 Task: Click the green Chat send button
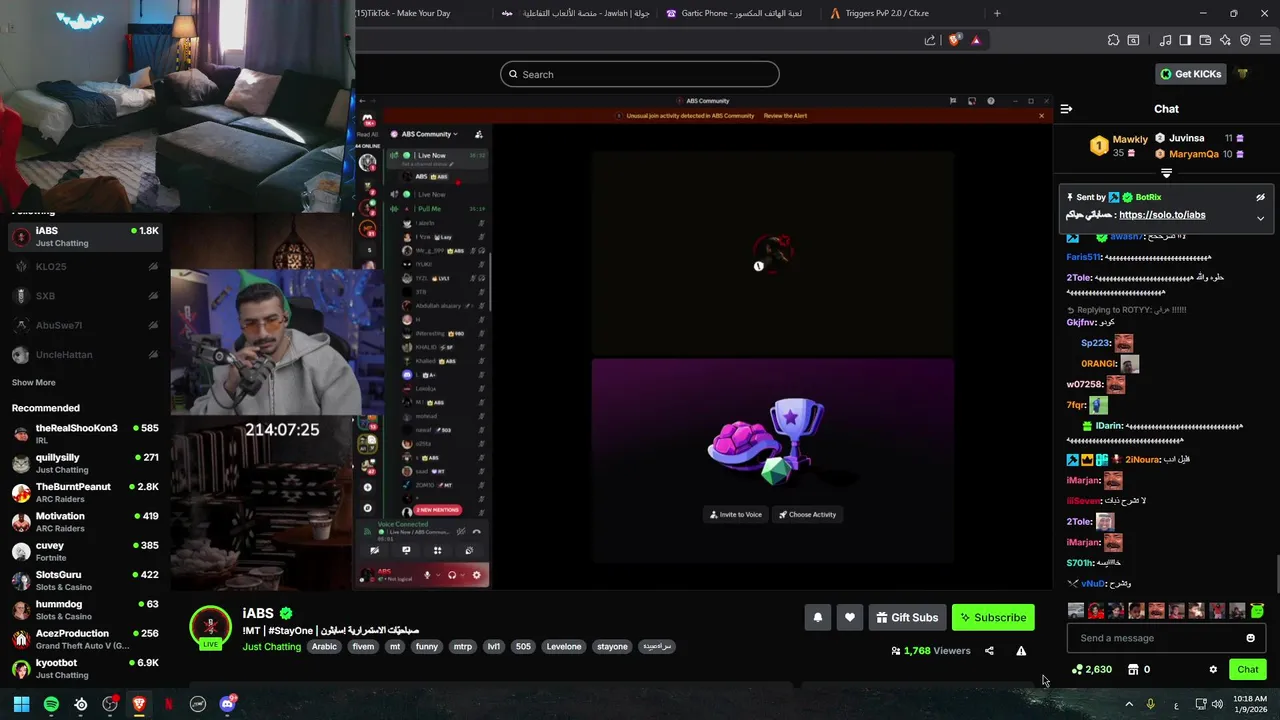(x=1248, y=670)
